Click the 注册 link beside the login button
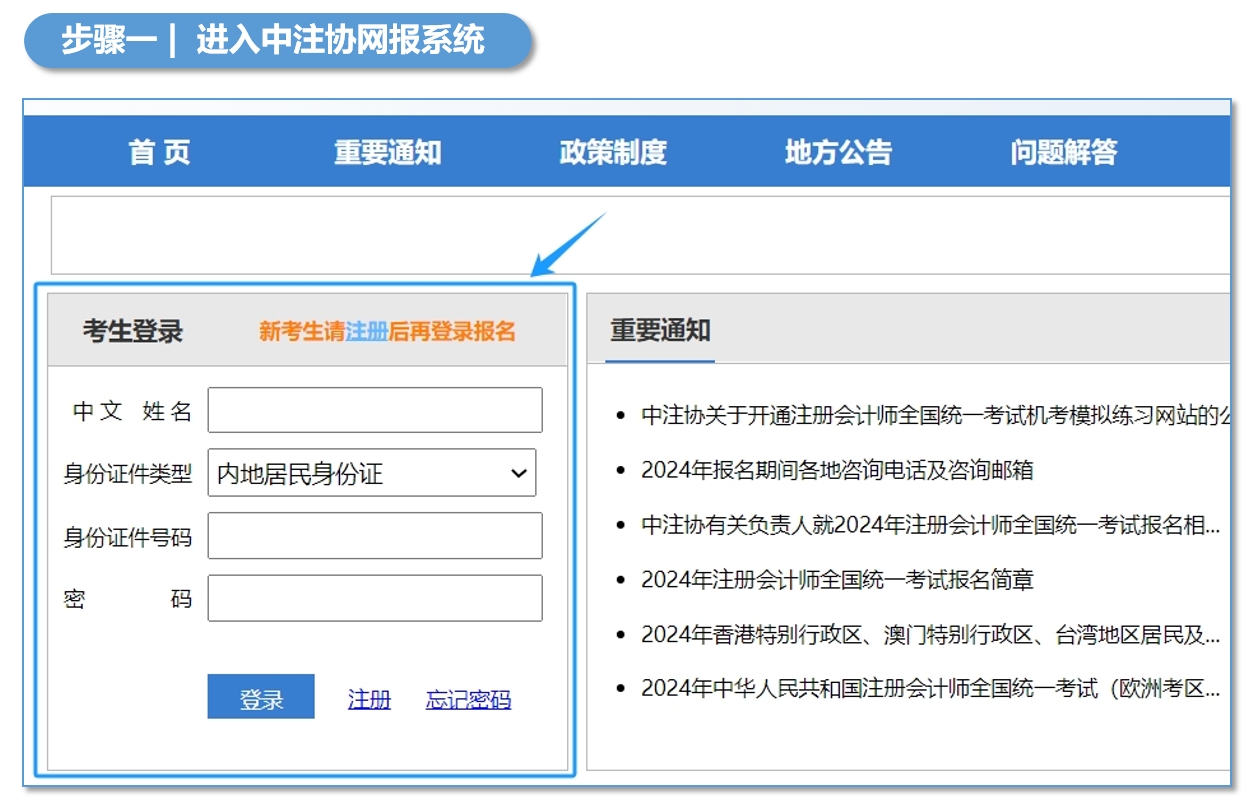Image resolution: width=1257 pixels, height=806 pixels. tap(369, 700)
